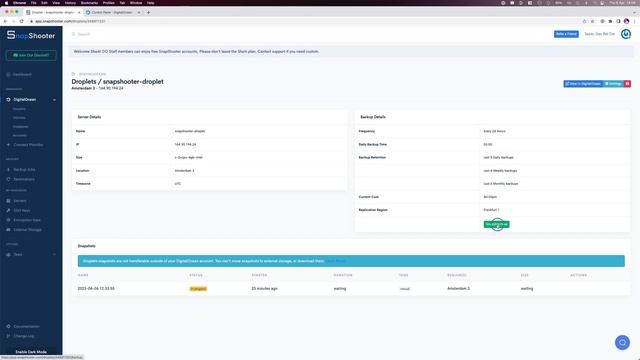Click the Servers sidebar icon

(8, 201)
